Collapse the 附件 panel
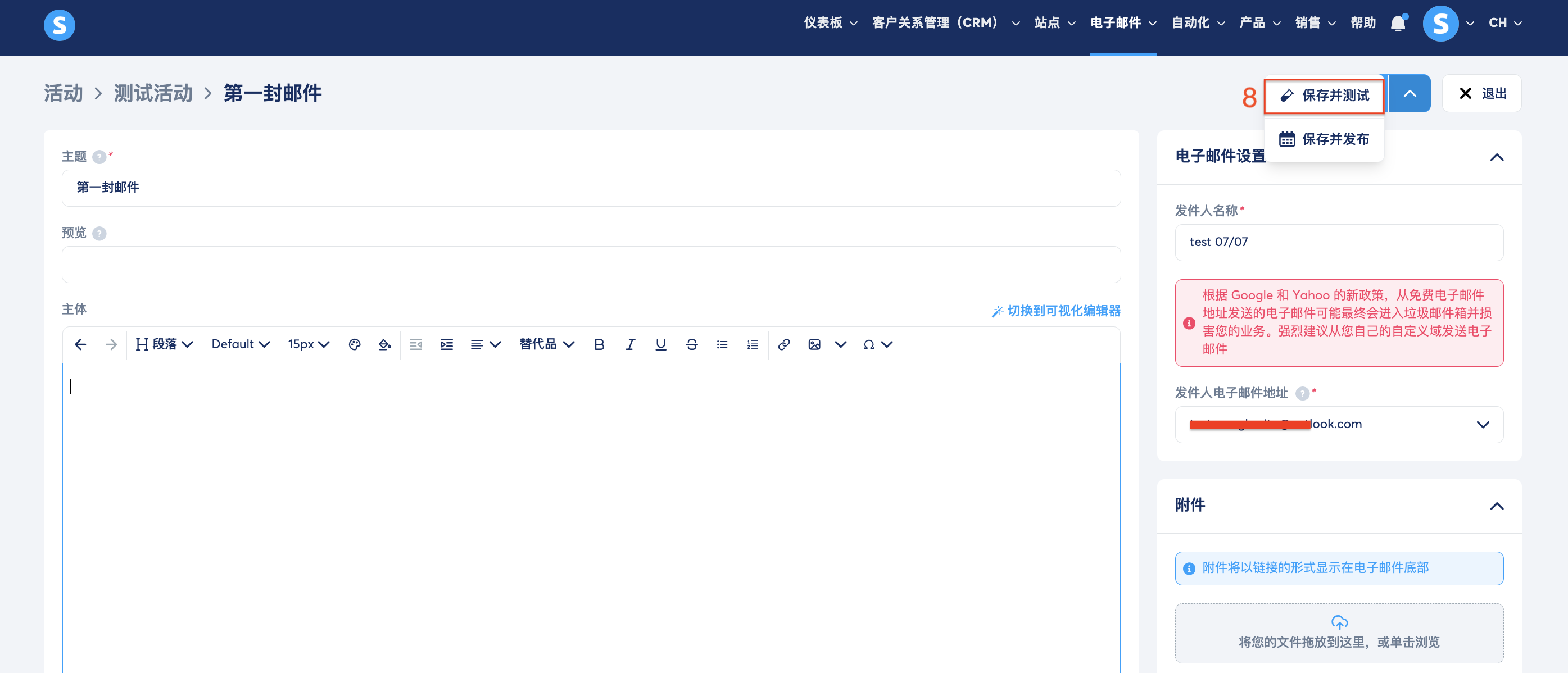Viewport: 1568px width, 673px height. 1496,506
